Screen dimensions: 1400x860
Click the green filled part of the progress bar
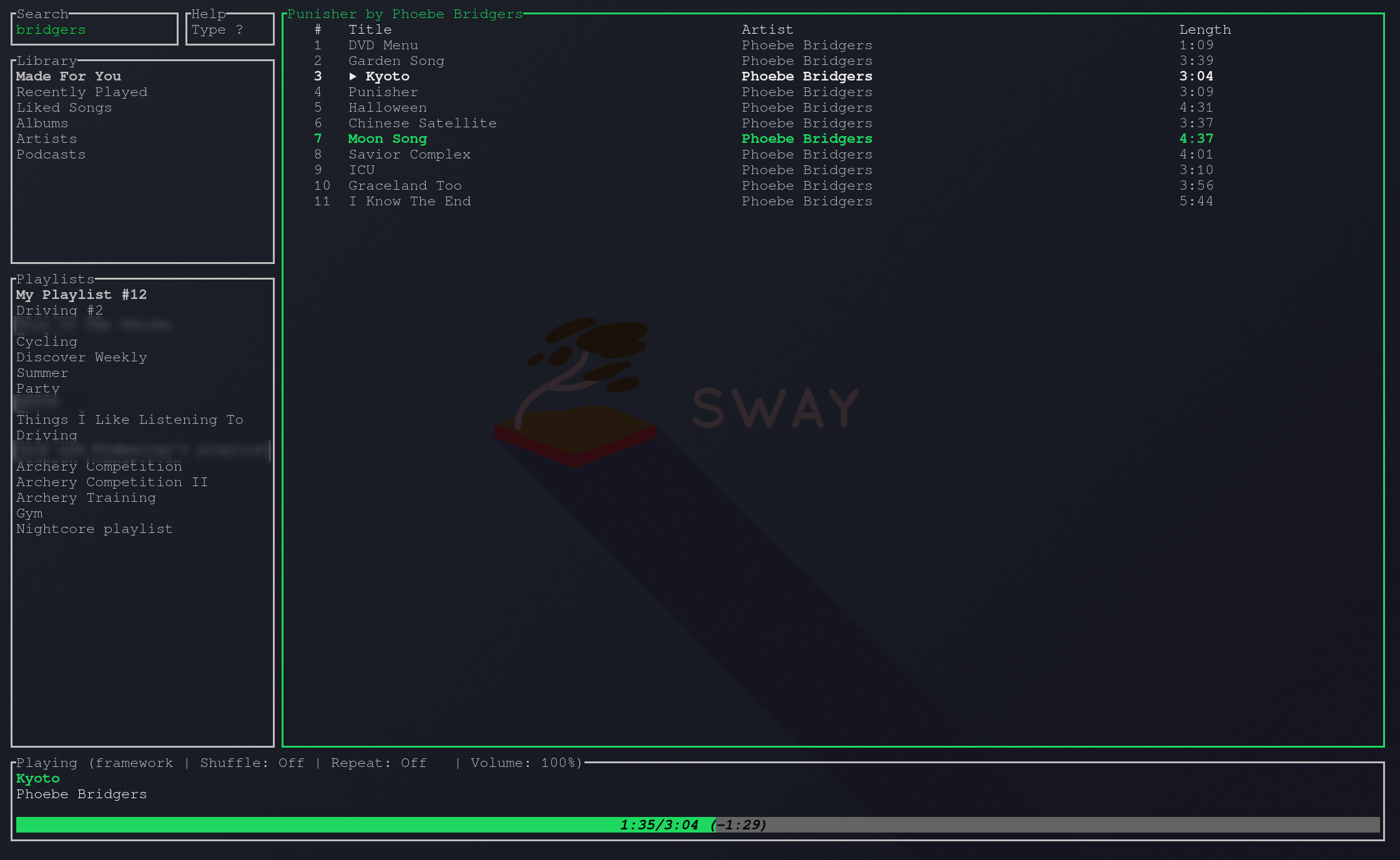(366, 824)
